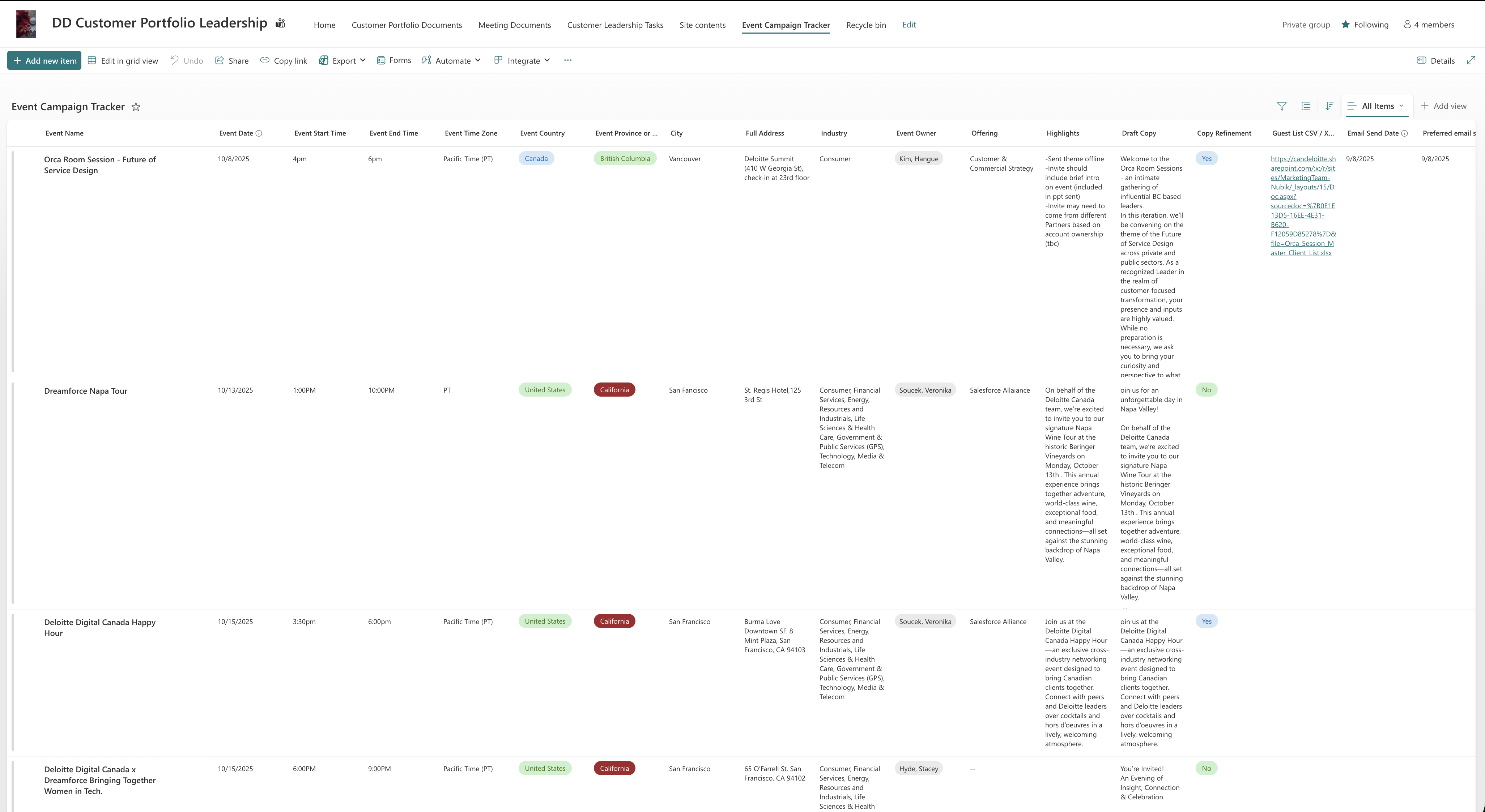1485x812 pixels.
Task: Open Orca Room Session item
Action: point(100,165)
